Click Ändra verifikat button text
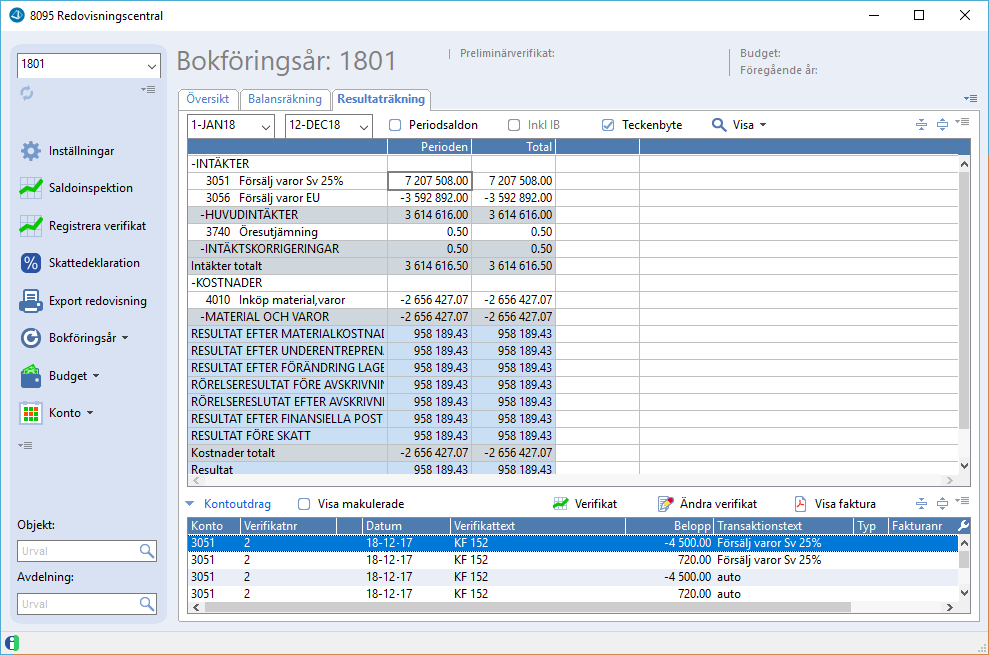This screenshot has width=989, height=655. click(718, 504)
